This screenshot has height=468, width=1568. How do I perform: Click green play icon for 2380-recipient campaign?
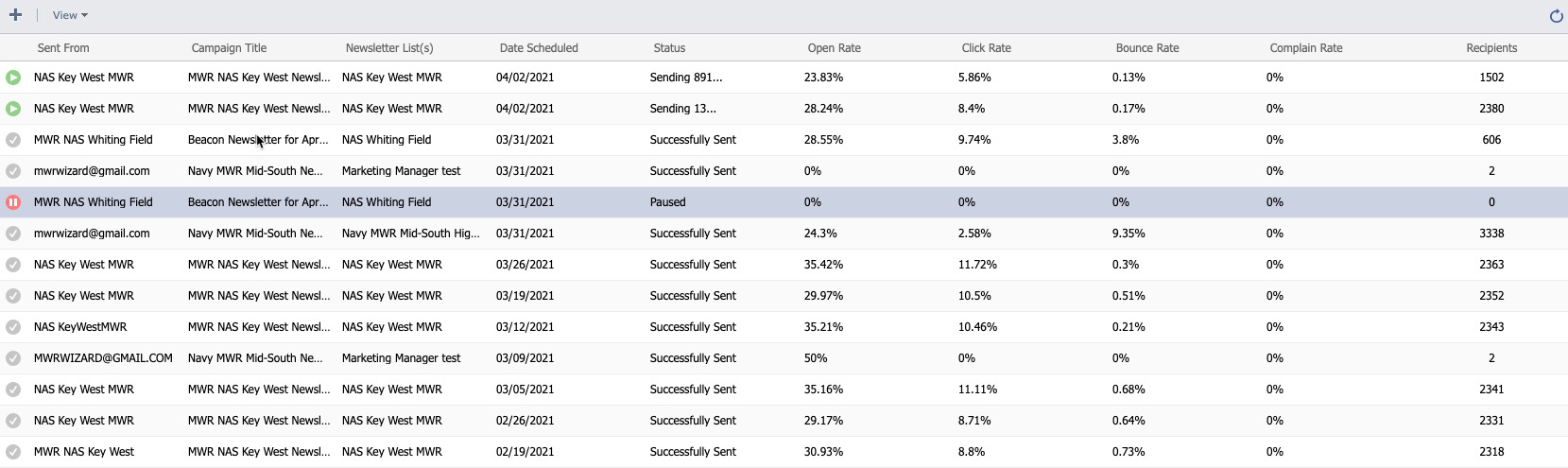[x=13, y=109]
